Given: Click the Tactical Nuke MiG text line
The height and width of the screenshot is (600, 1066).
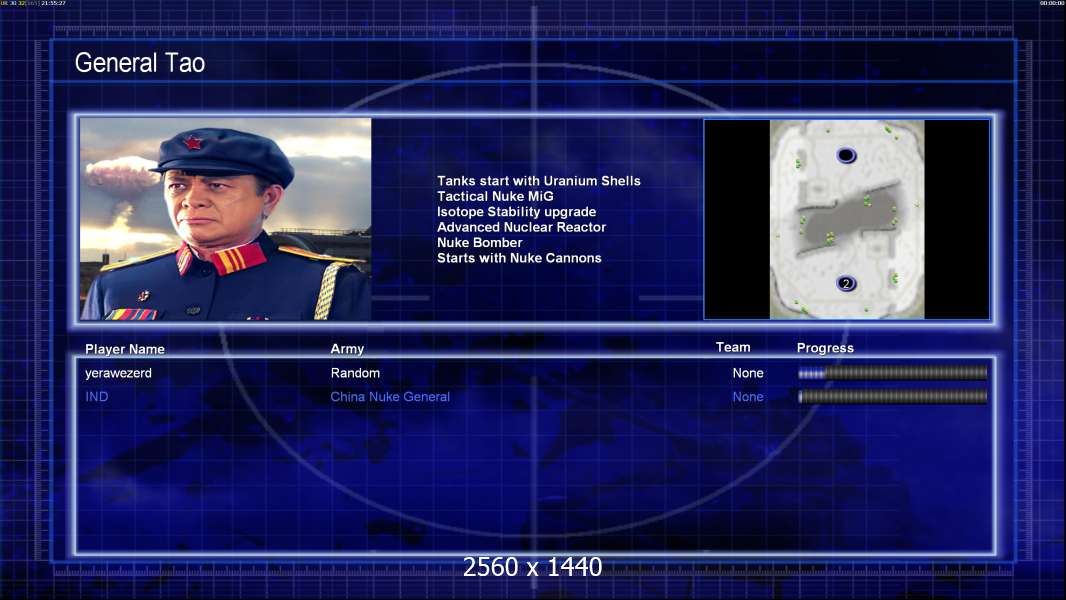Looking at the screenshot, I should [x=495, y=196].
